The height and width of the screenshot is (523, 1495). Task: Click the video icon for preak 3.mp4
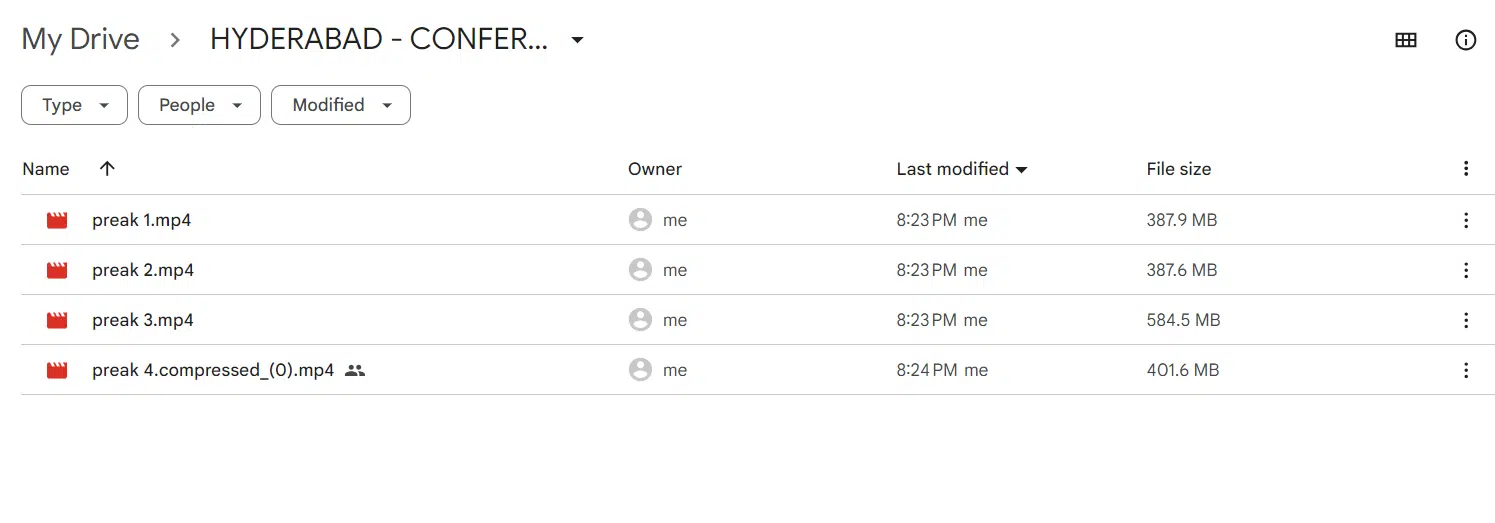point(57,320)
